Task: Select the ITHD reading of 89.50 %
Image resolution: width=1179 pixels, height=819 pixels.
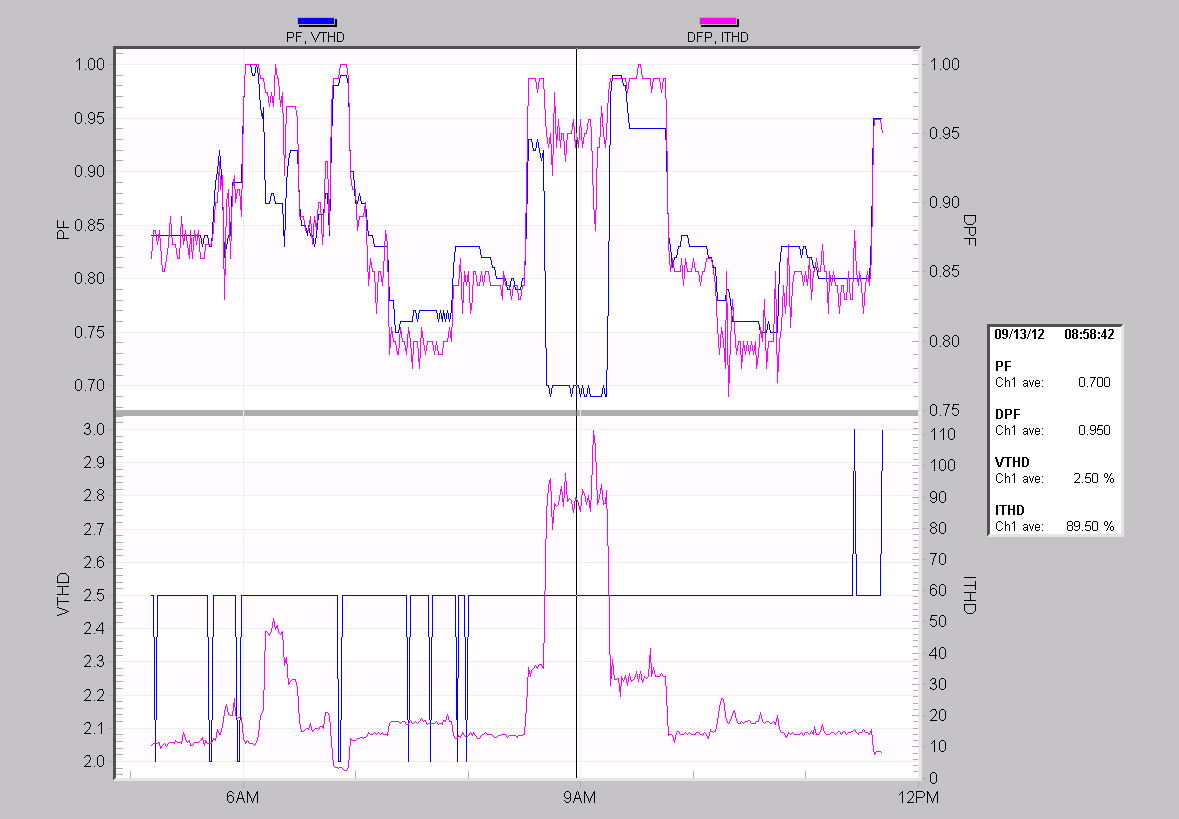Action: (1092, 526)
